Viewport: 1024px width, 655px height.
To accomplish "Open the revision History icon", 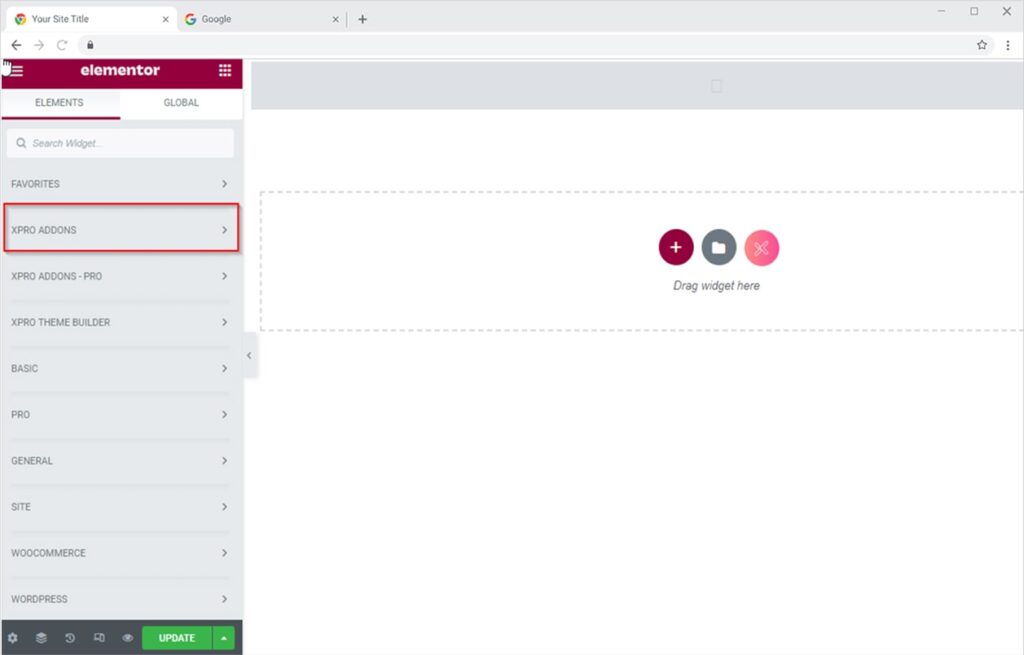I will tap(70, 638).
